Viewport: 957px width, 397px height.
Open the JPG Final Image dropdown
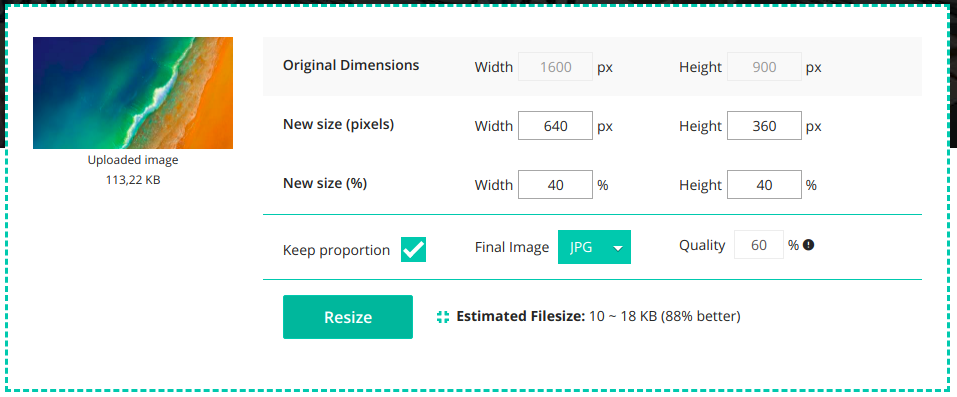[x=594, y=247]
